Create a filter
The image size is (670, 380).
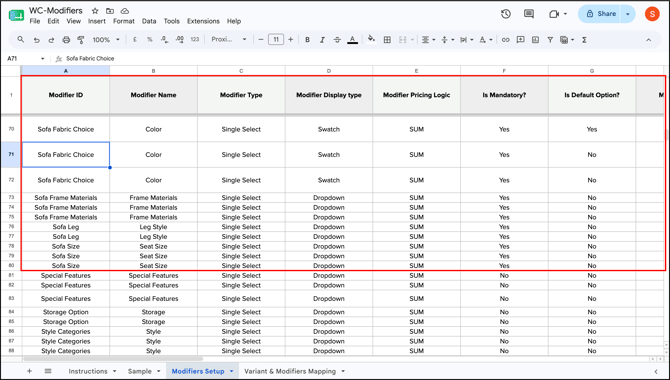click(x=550, y=39)
